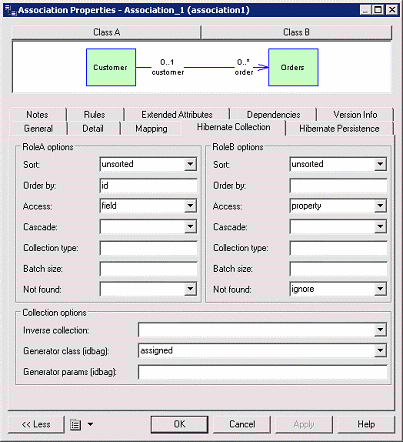Focus the RoleA Order by field
Screen dimensions: 403x442
point(148,186)
